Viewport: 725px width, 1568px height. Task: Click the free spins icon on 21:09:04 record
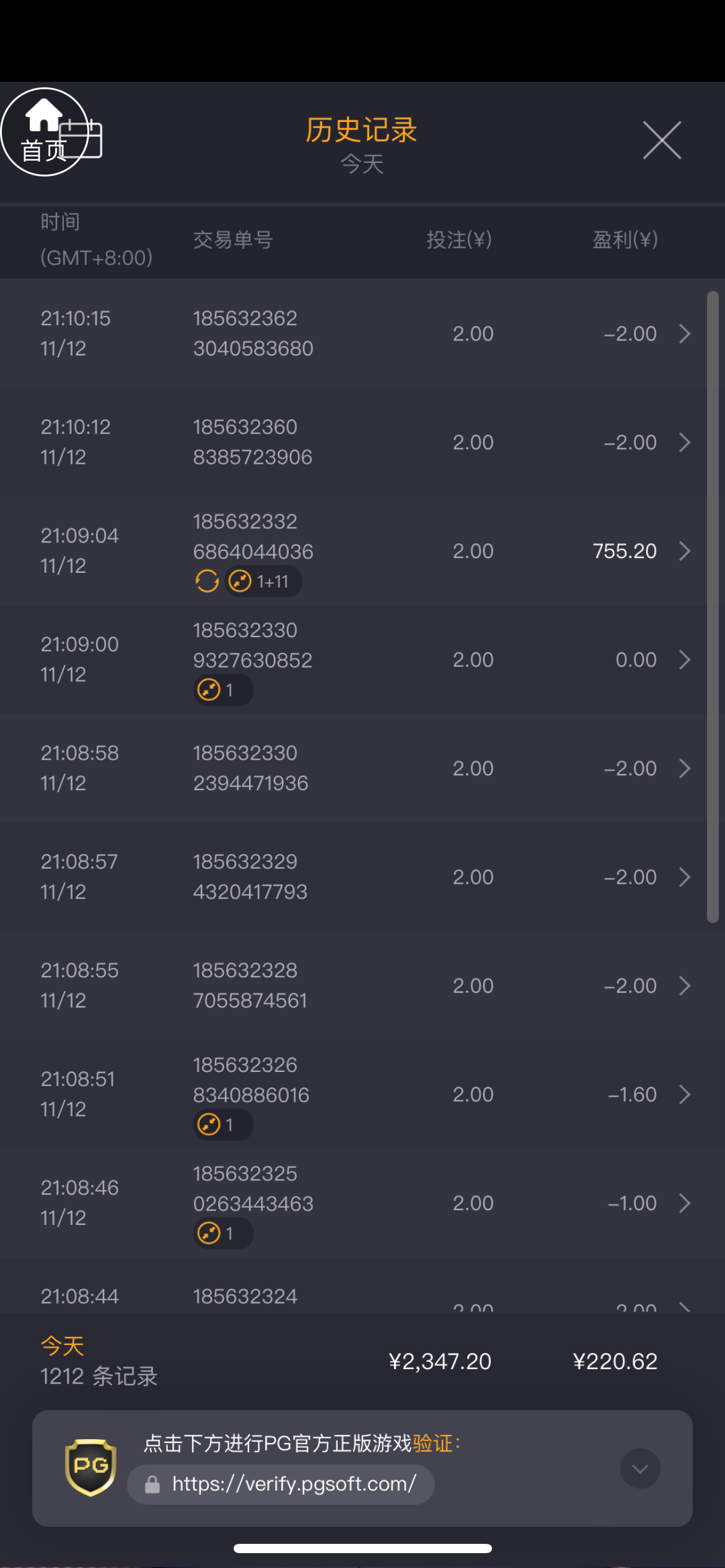tap(207, 581)
